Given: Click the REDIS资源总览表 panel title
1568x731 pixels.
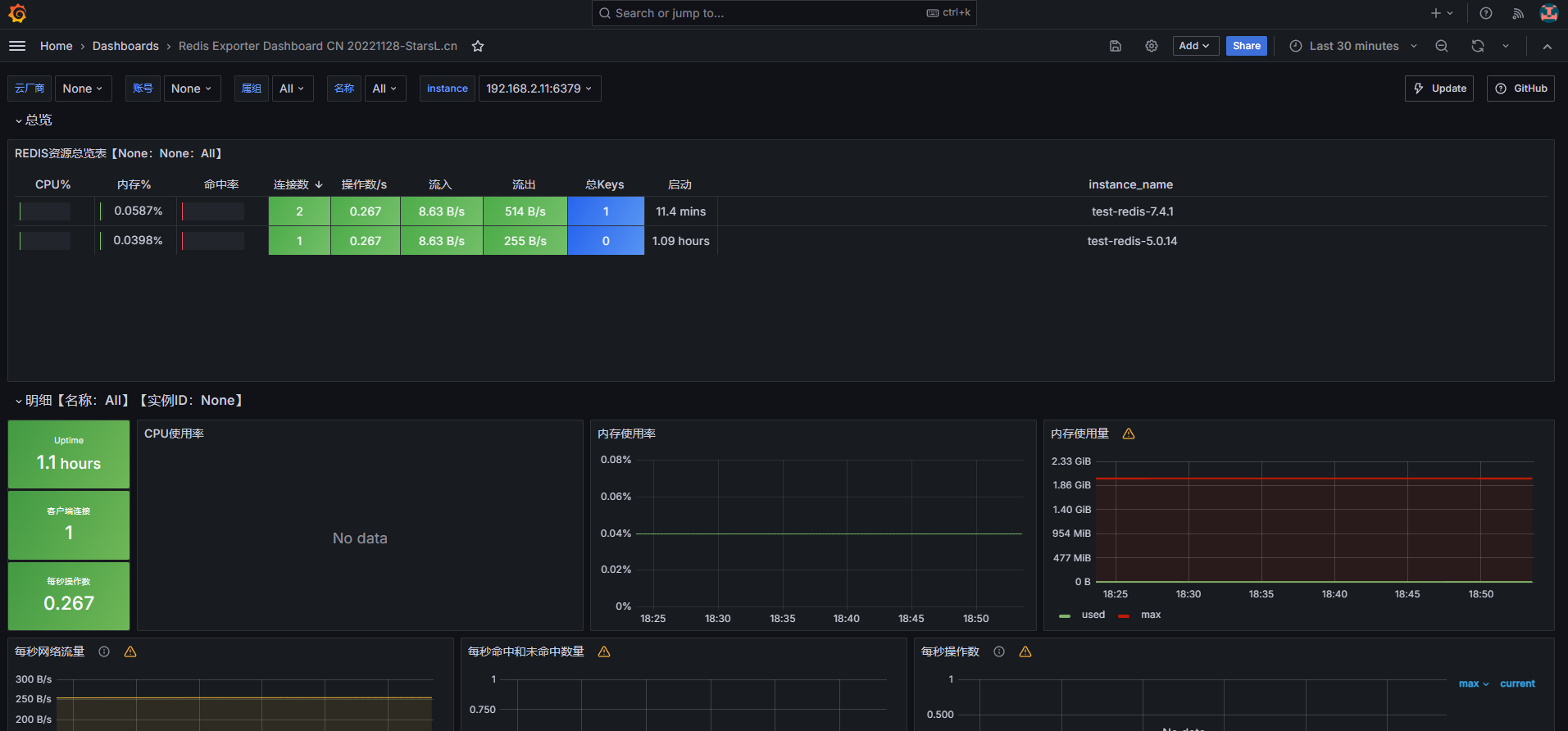Looking at the screenshot, I should pos(119,153).
